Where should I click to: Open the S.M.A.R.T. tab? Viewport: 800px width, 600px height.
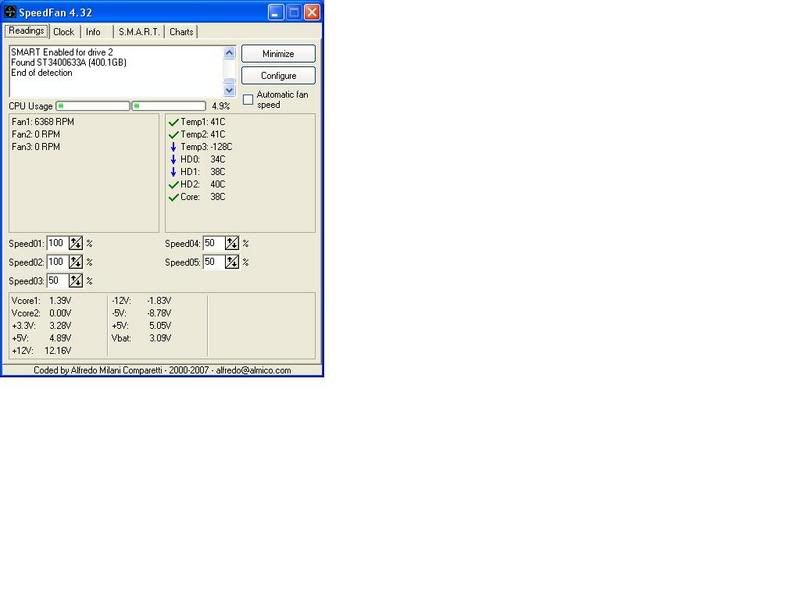point(139,32)
